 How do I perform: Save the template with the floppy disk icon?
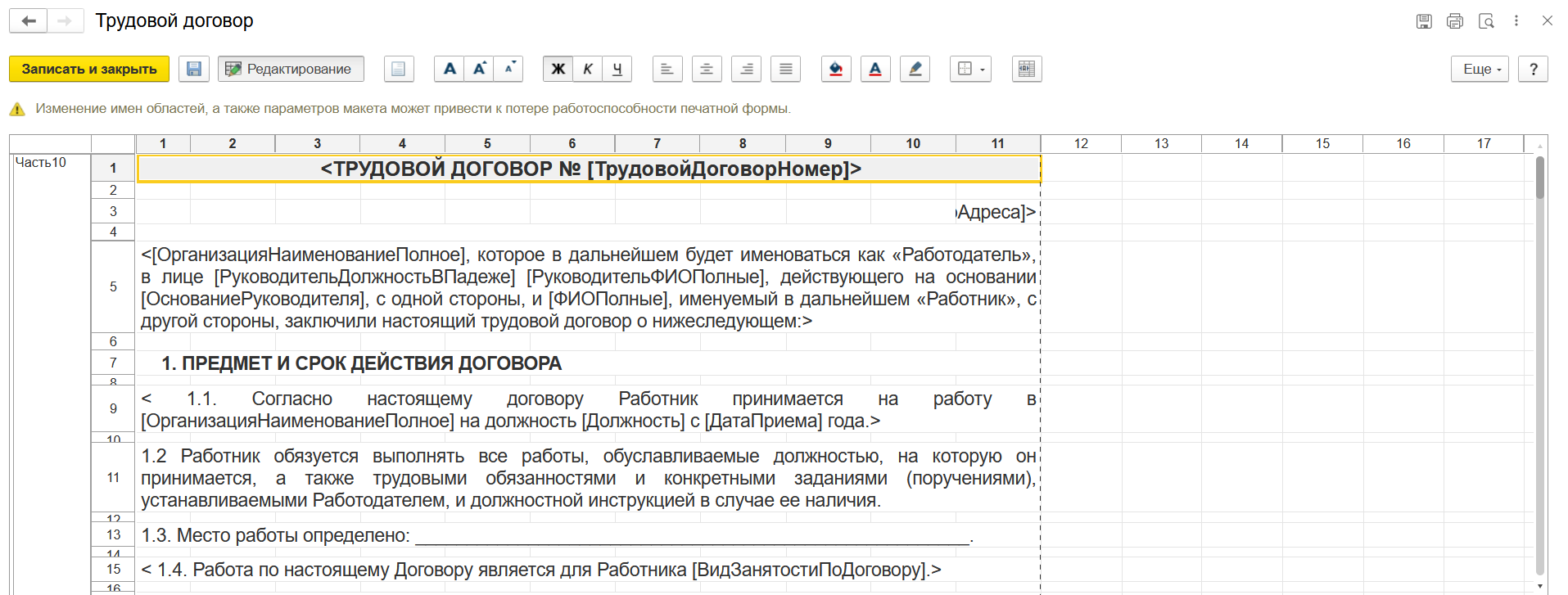(x=194, y=69)
